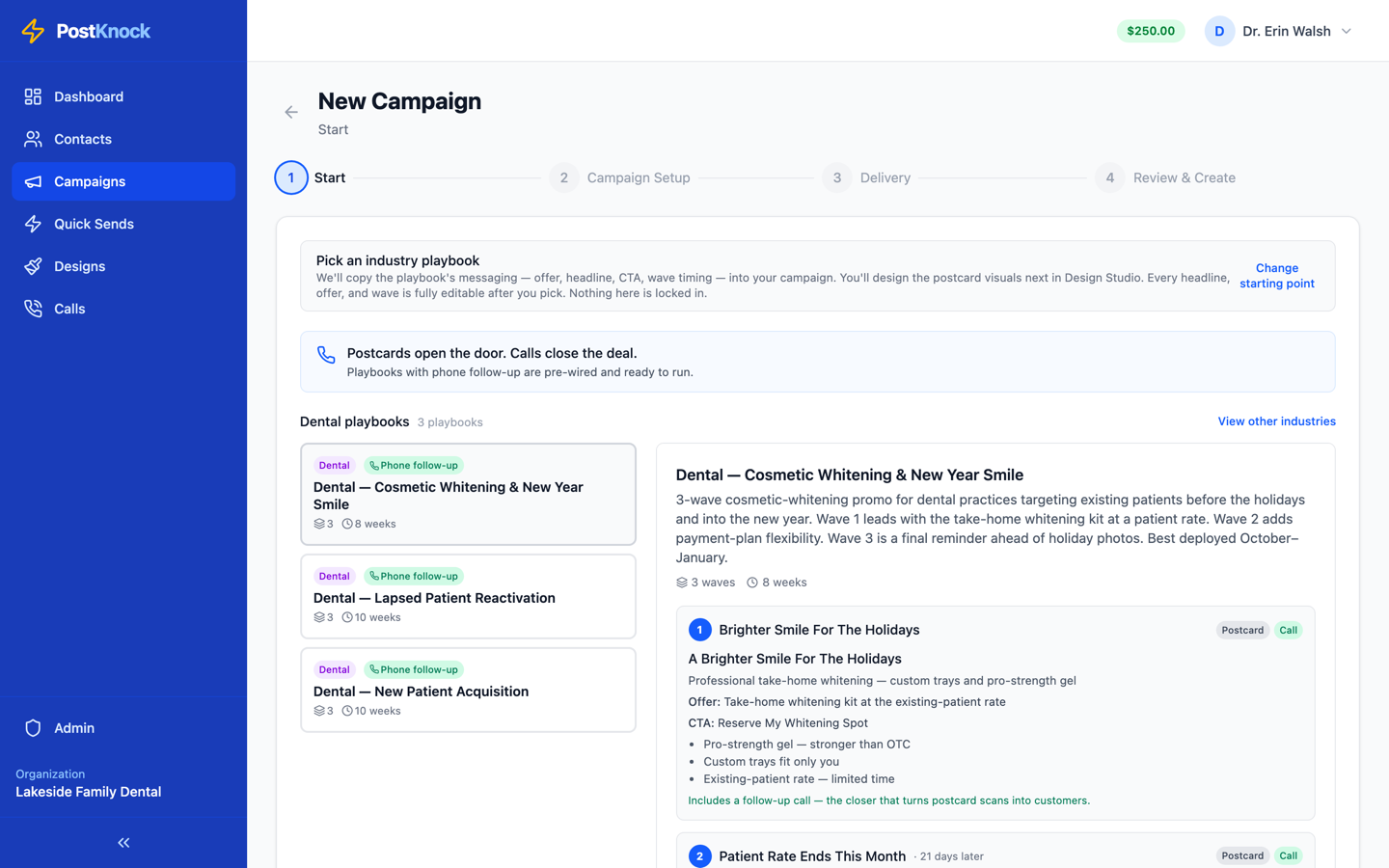Click the Campaigns megaphone icon
The image size is (1389, 868).
click(33, 181)
